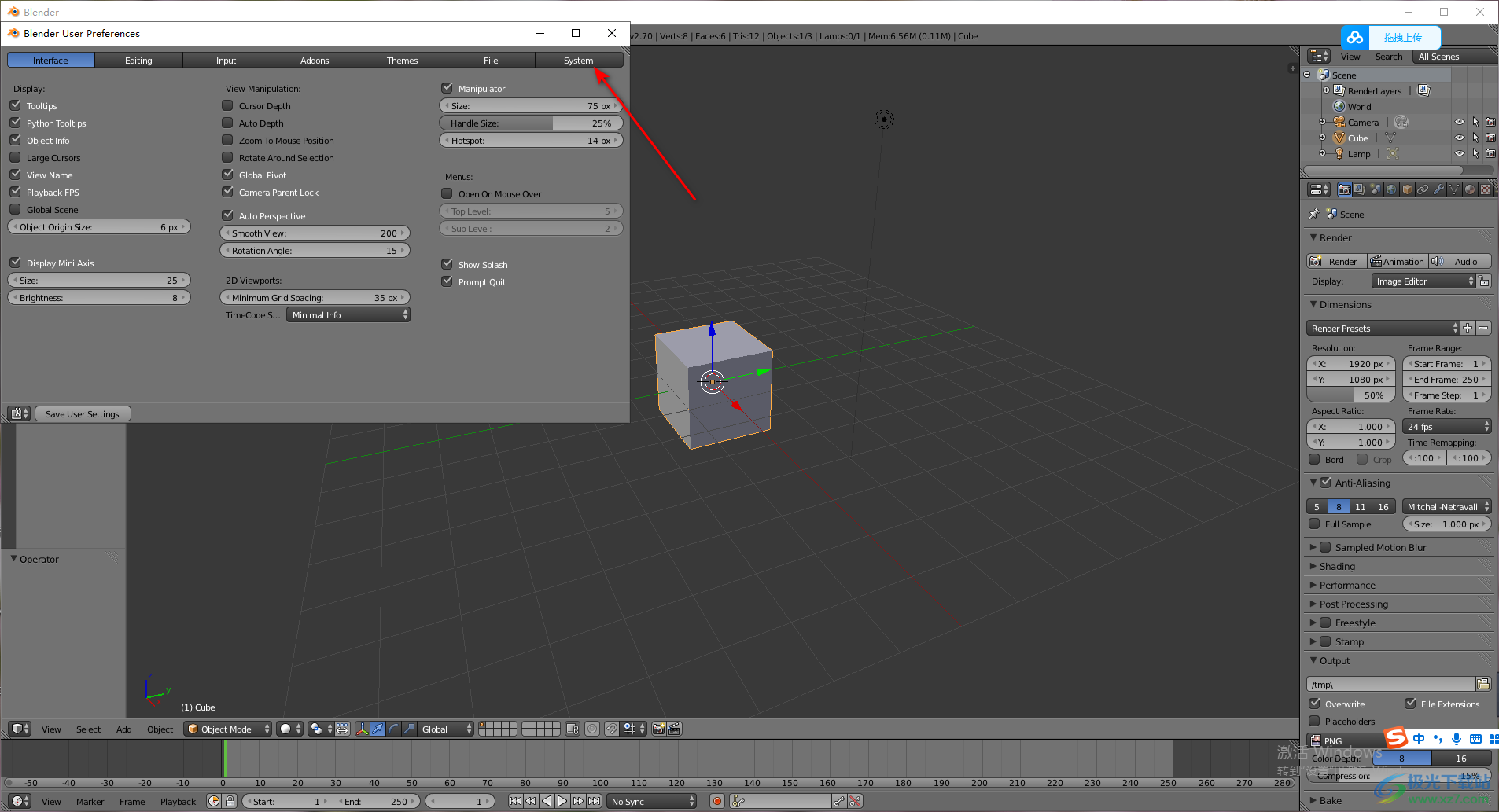Uncheck the Show Splash option
Screen dimensions: 1499x812
click(447, 264)
